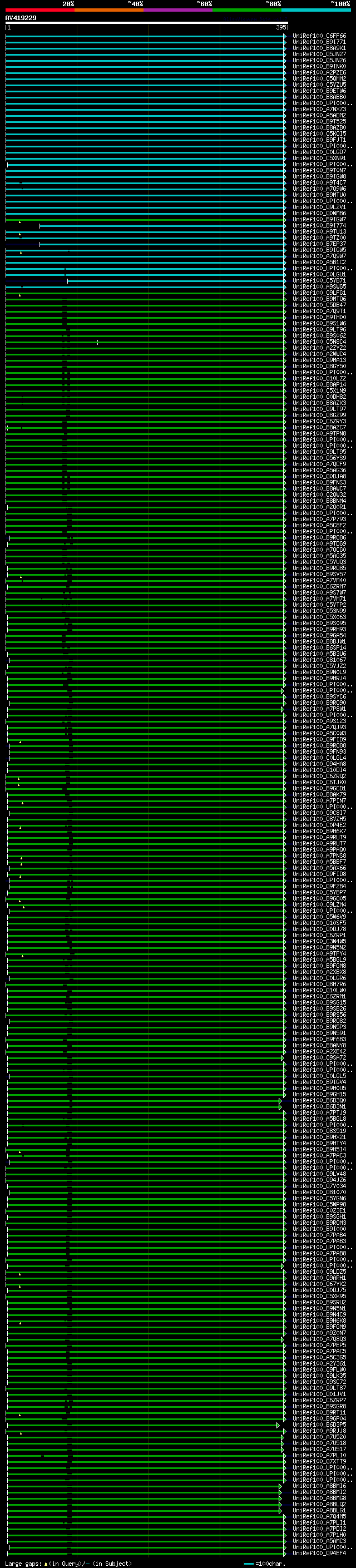Open hit UniRef100_B9INK0

pyautogui.click(x=319, y=66)
